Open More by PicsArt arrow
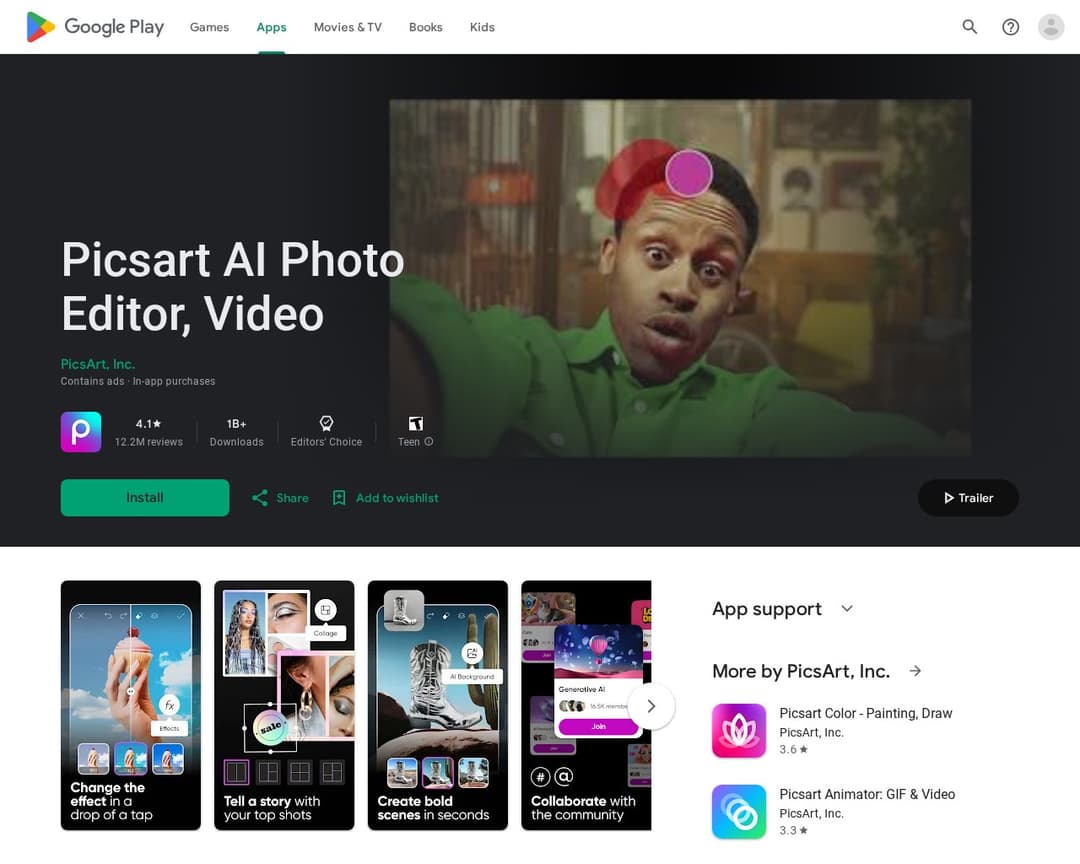Viewport: 1080px width, 864px height. (915, 670)
